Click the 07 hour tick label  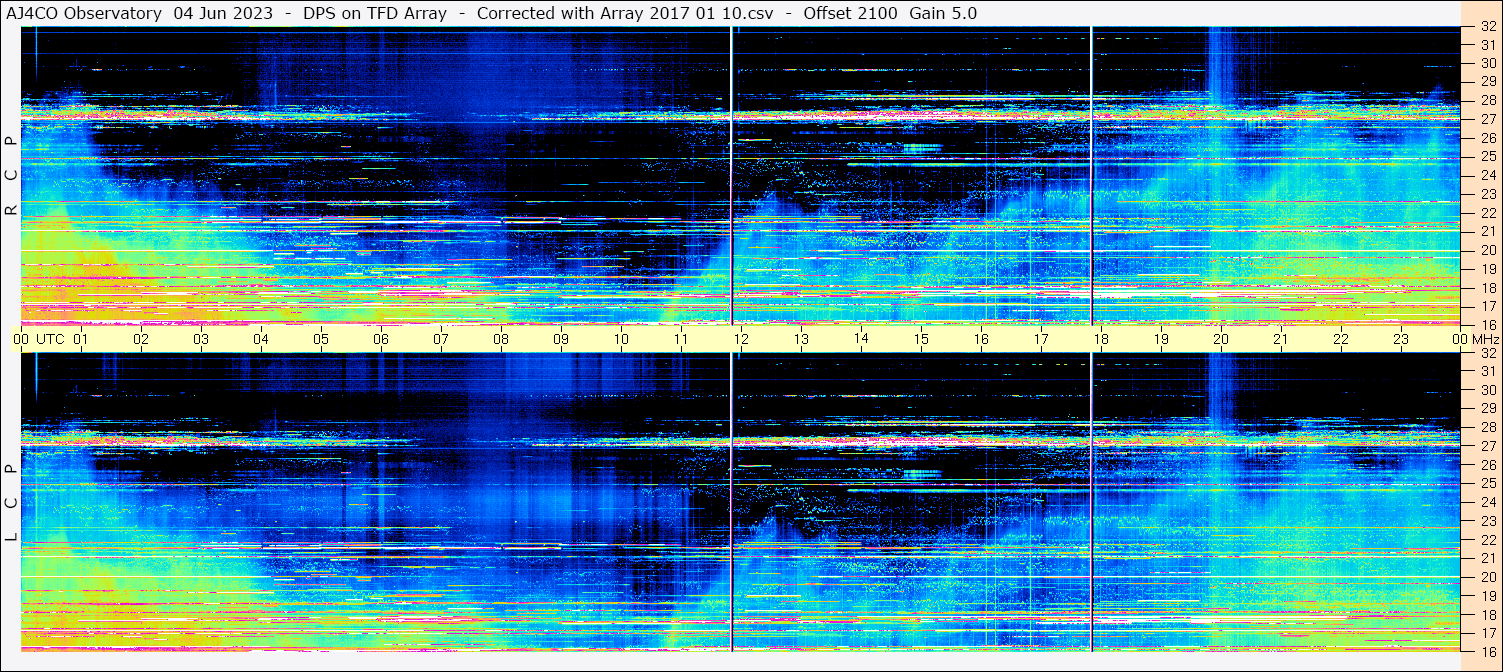pyautogui.click(x=441, y=339)
